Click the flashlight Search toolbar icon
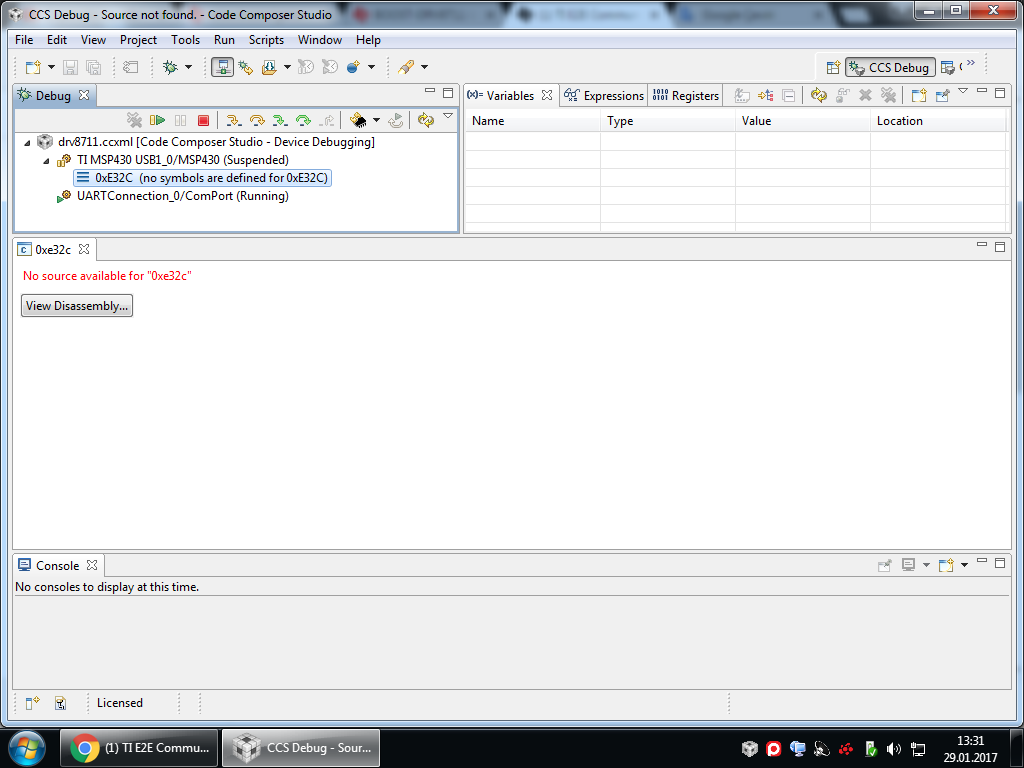The image size is (1024, 768). (x=406, y=67)
